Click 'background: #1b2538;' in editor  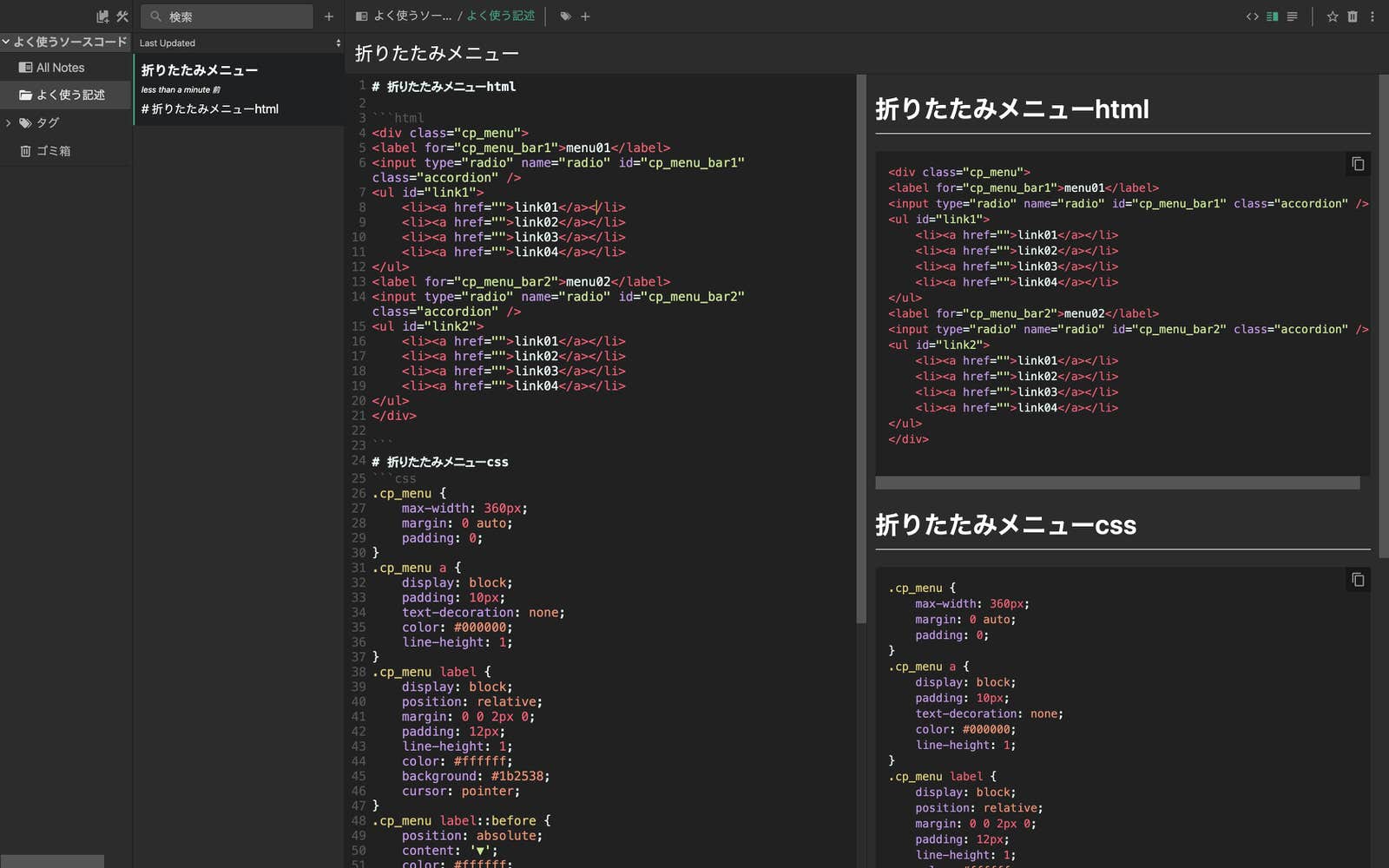click(476, 776)
